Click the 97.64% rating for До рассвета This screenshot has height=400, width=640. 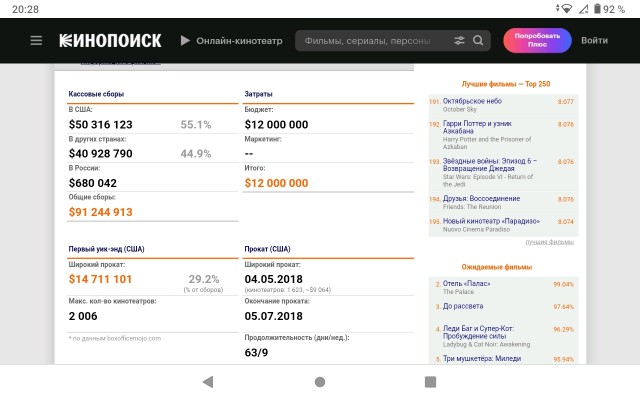[x=564, y=307]
